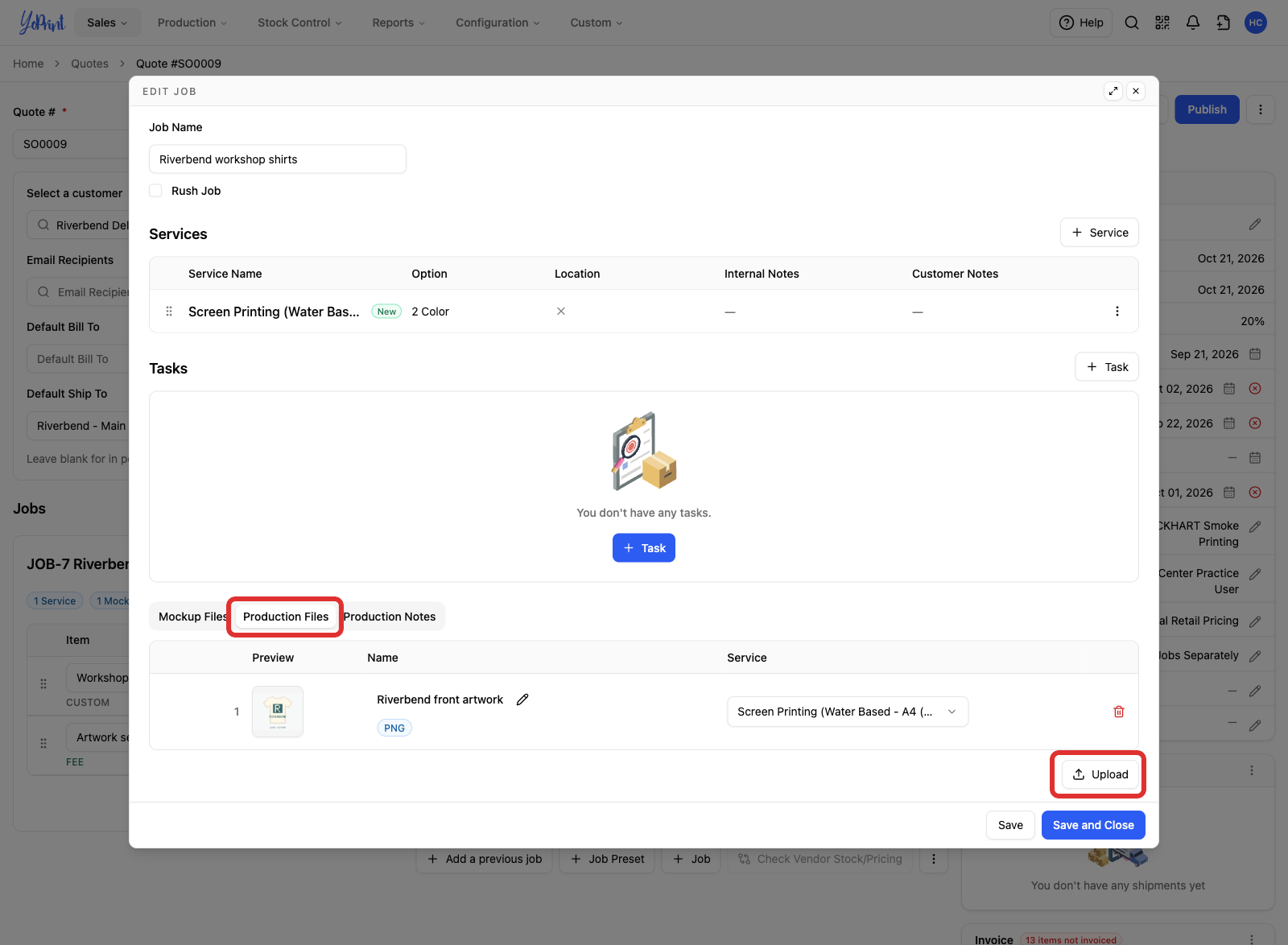Image resolution: width=1288 pixels, height=945 pixels.
Task: Go to Quotes breadcrumb
Action: point(89,64)
